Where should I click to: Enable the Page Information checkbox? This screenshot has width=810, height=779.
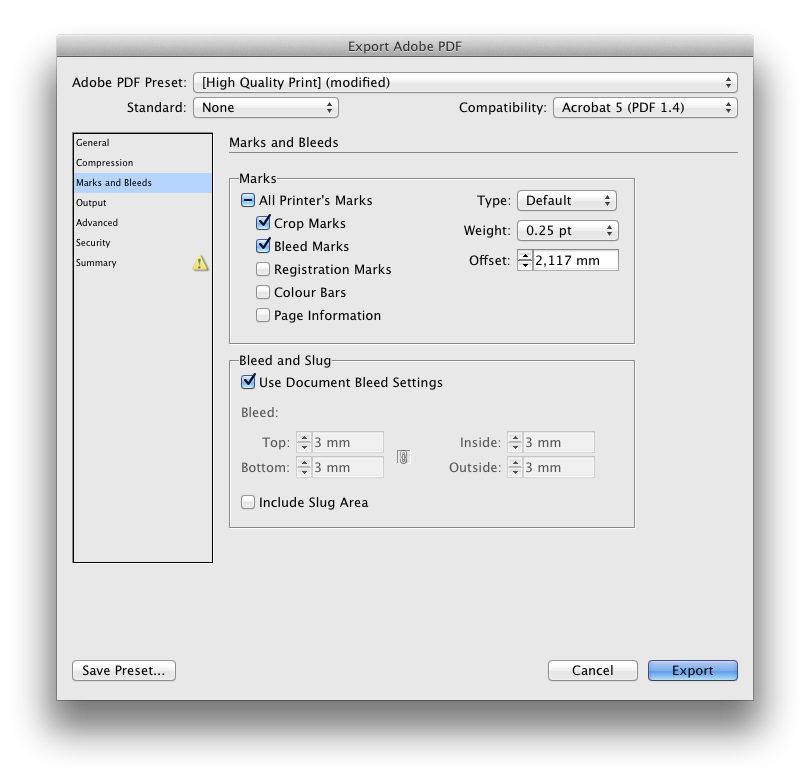click(263, 315)
